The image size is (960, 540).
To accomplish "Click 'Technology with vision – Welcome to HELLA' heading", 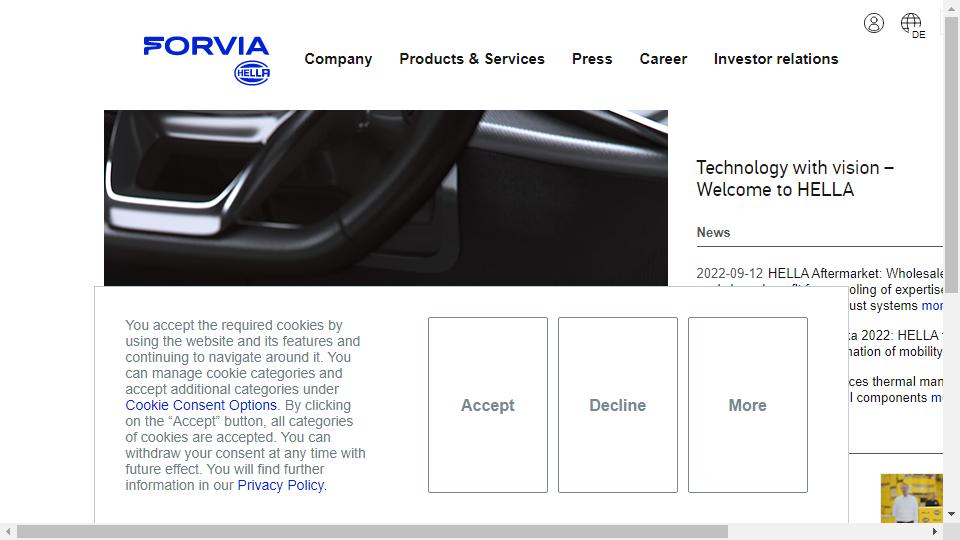I will coord(795,178).
